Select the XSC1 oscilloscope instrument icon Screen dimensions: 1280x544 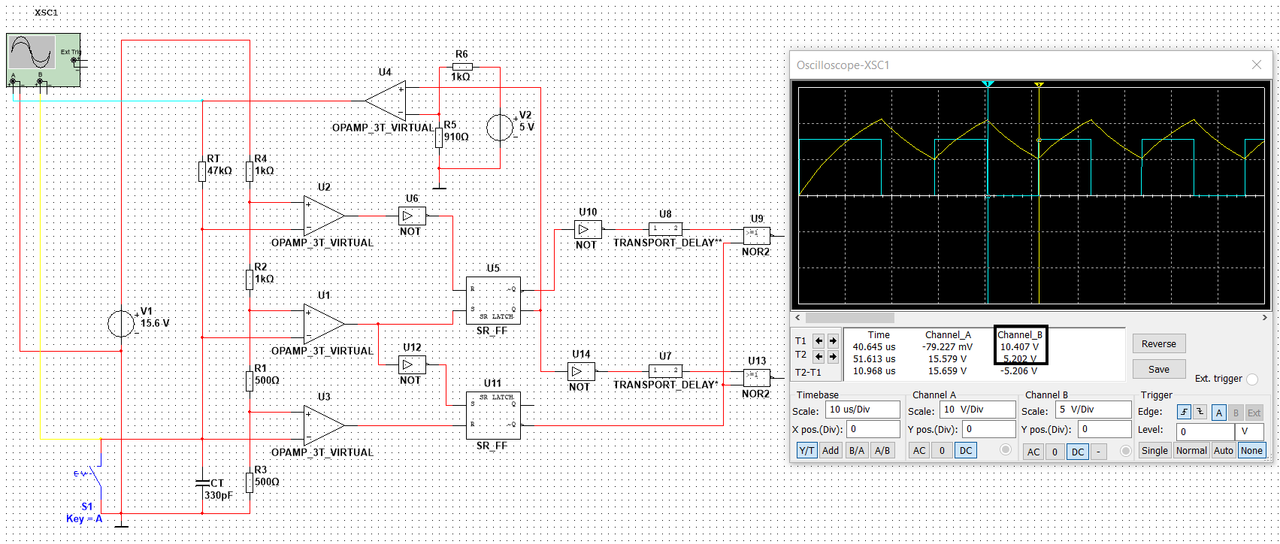tap(45, 60)
